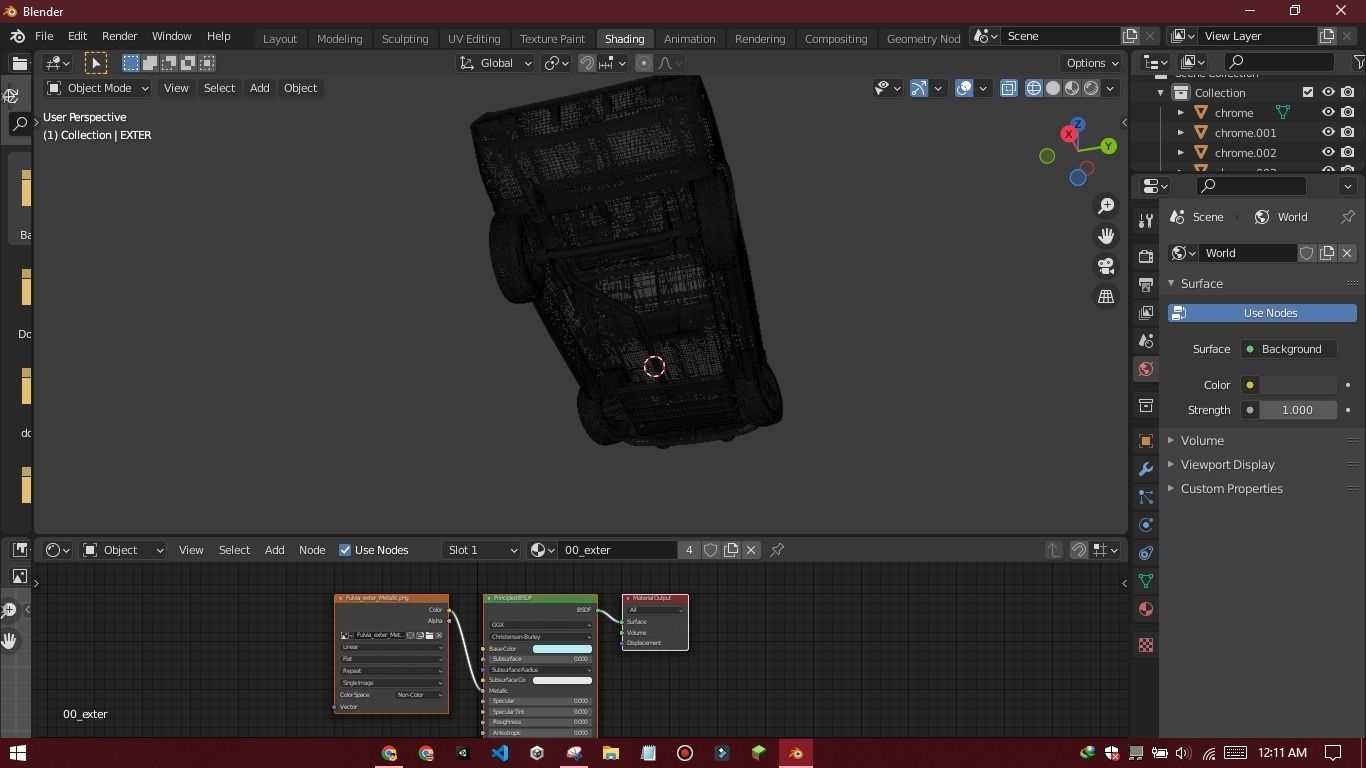The height and width of the screenshot is (768, 1366).
Task: Open the Material properties tab
Action: (x=1146, y=609)
